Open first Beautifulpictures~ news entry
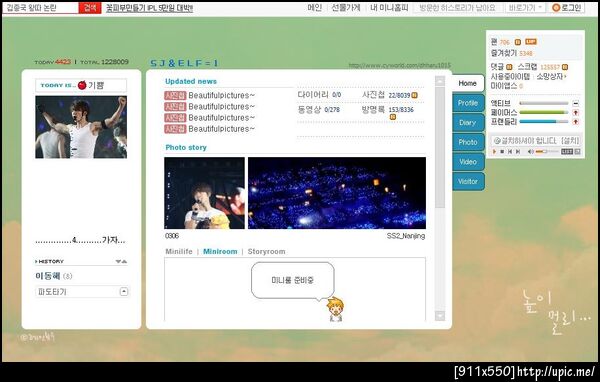 point(221,95)
